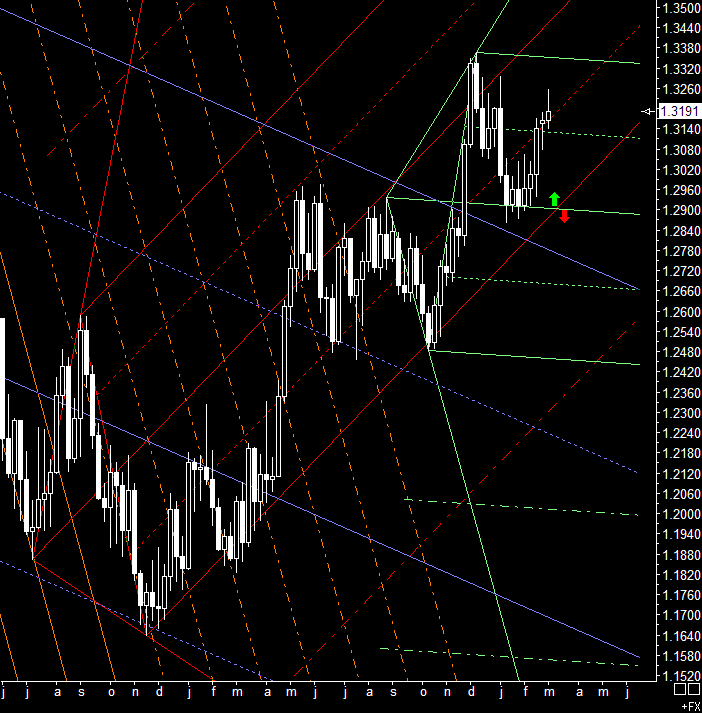This screenshot has width=702, height=713.
Task: Click the 1.2660 price scale label
Action: (681, 291)
